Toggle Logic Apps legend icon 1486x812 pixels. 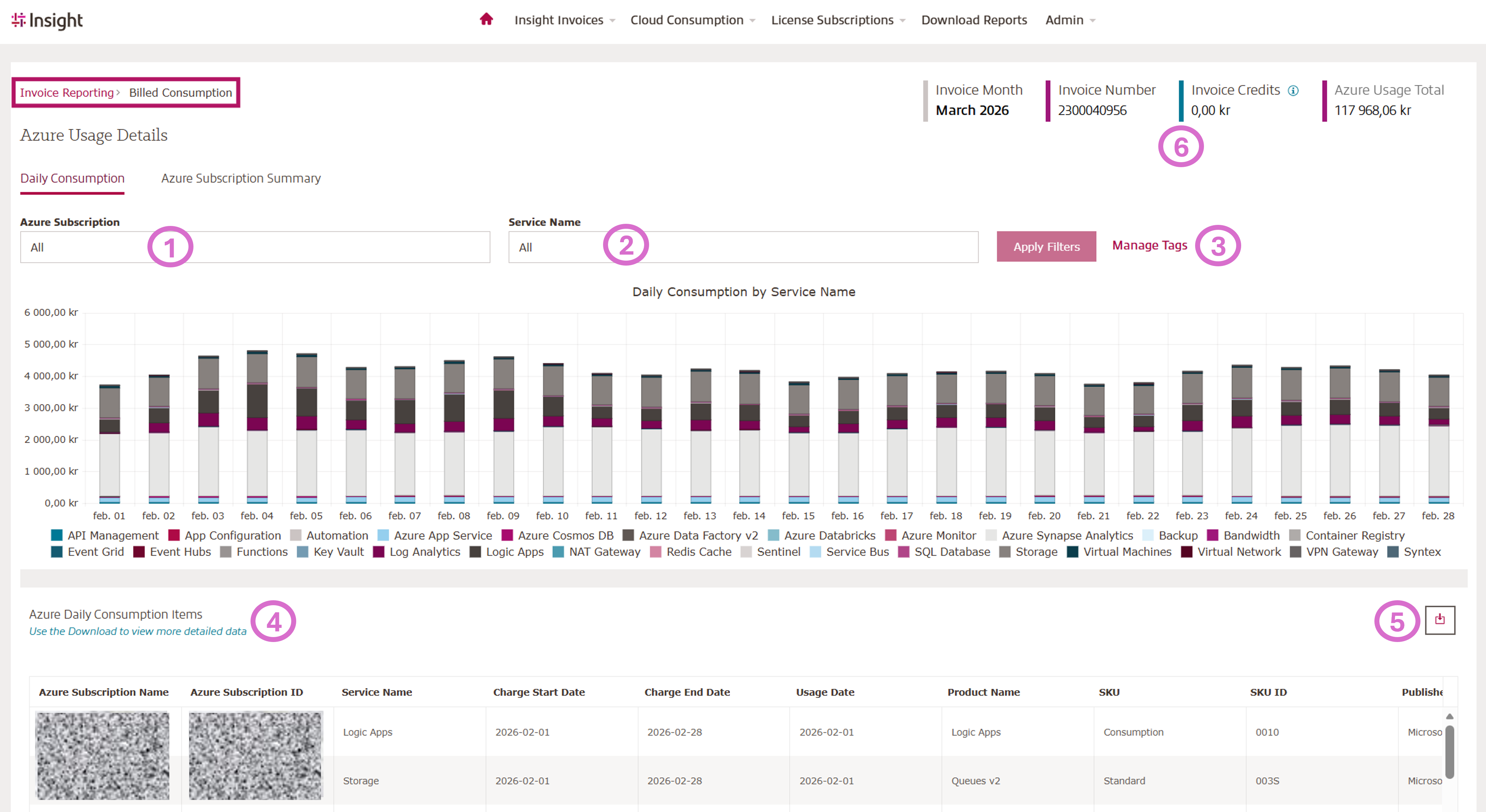pyautogui.click(x=475, y=552)
